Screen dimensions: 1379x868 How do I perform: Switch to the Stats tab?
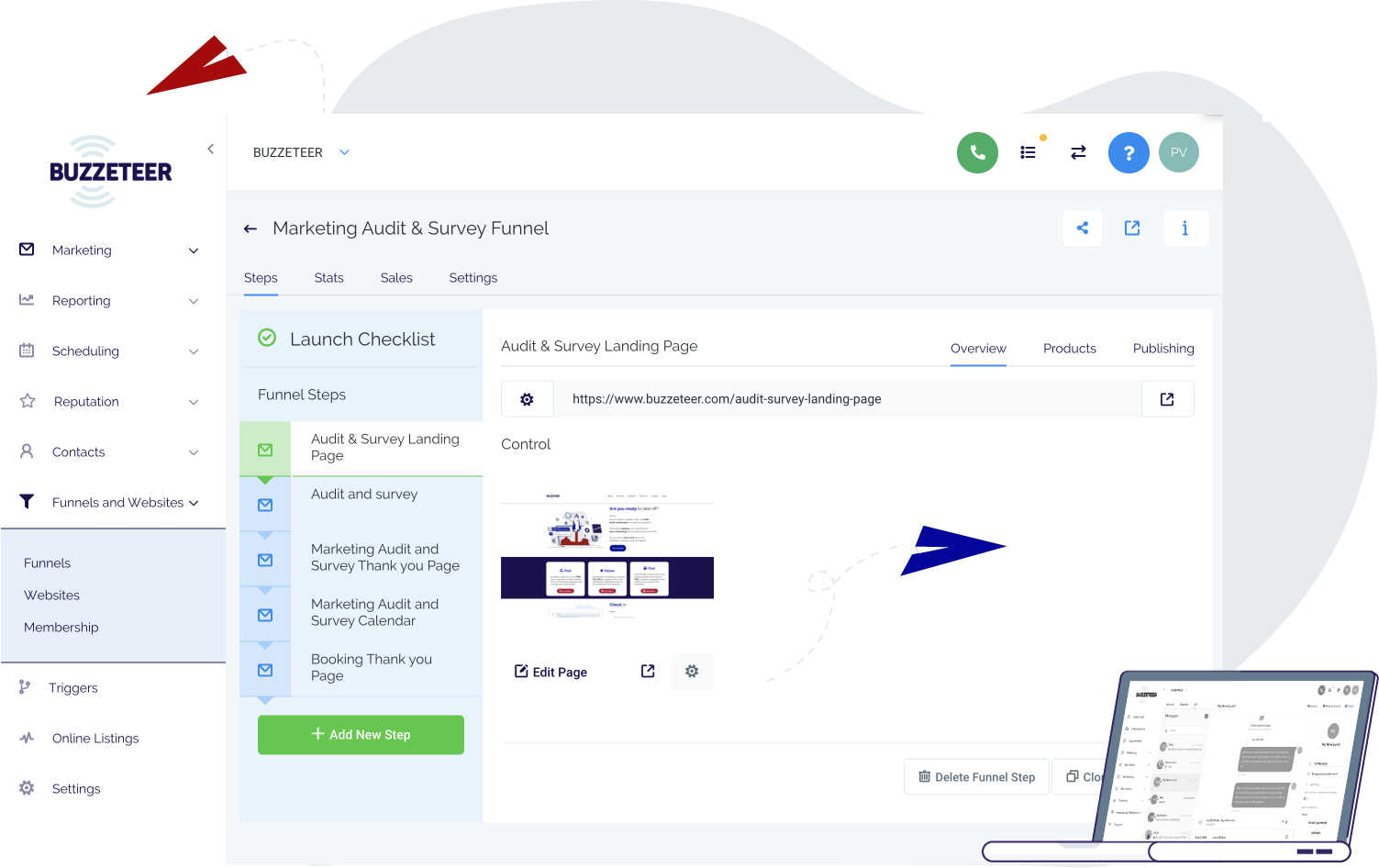(328, 278)
